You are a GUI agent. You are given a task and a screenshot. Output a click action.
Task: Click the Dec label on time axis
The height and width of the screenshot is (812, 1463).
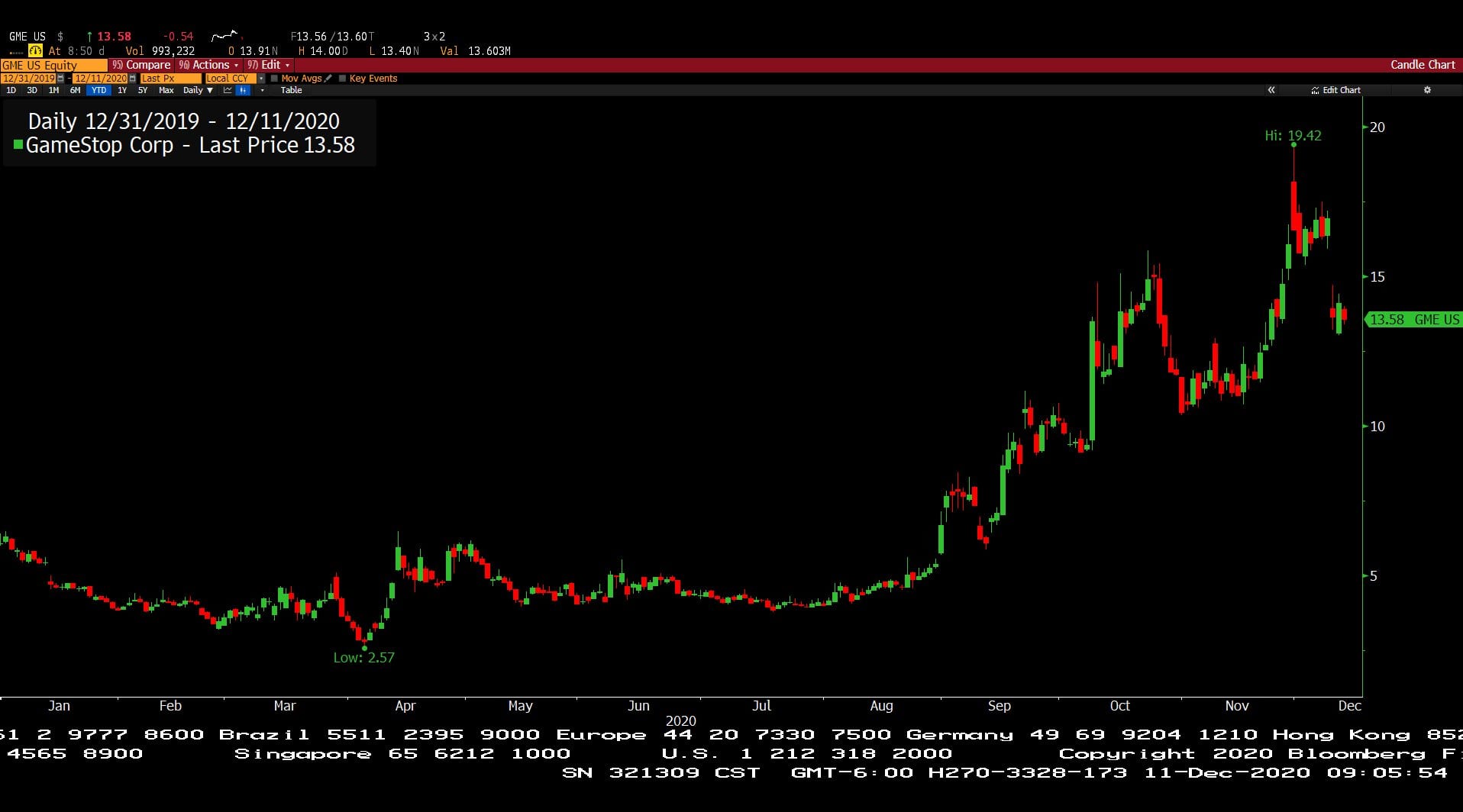pyautogui.click(x=1349, y=706)
